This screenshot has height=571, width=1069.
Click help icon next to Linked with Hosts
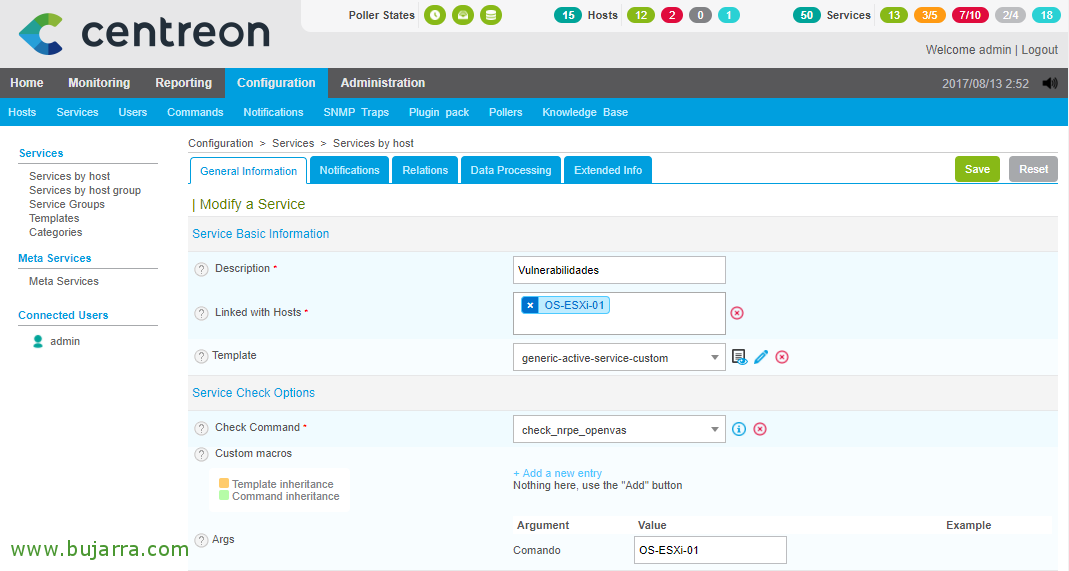[x=201, y=313]
